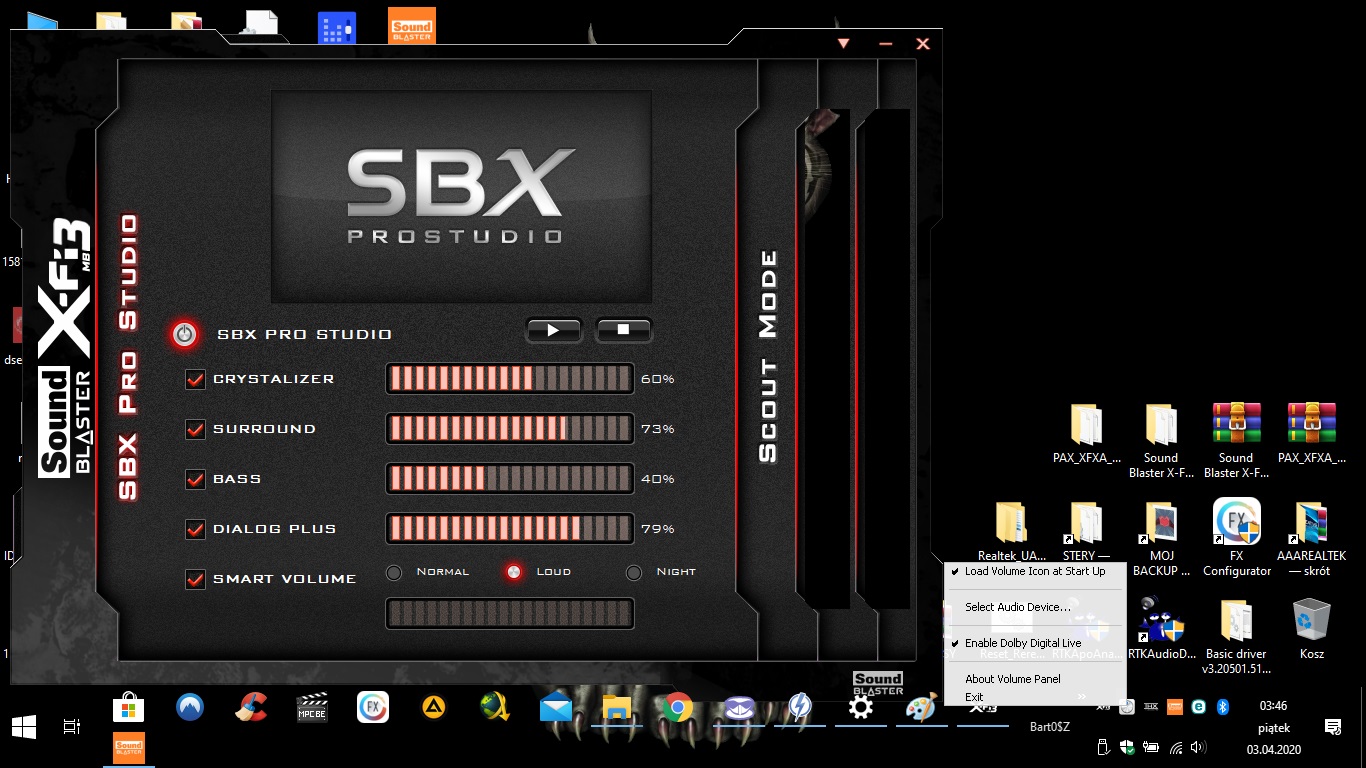Screen dimensions: 1366x768
Task: Select the Sound Blaster X-F folder icon
Action: (1161, 441)
